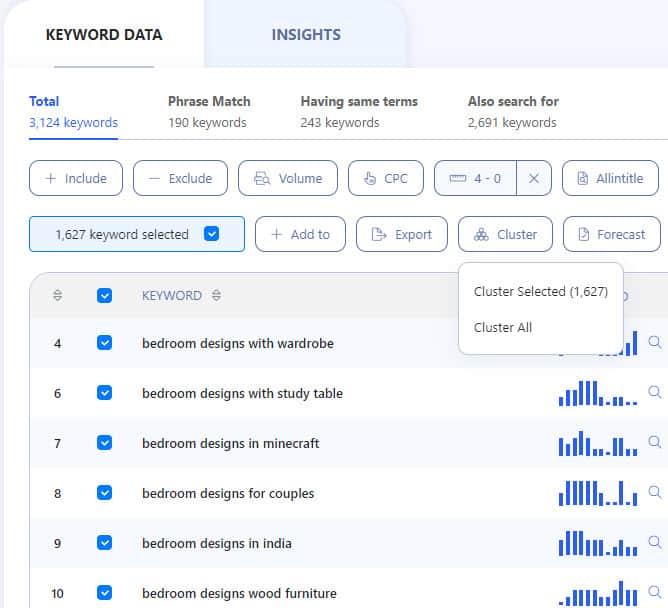Click the trend chart for couples row
Screen dimensions: 668x608
click(598, 493)
